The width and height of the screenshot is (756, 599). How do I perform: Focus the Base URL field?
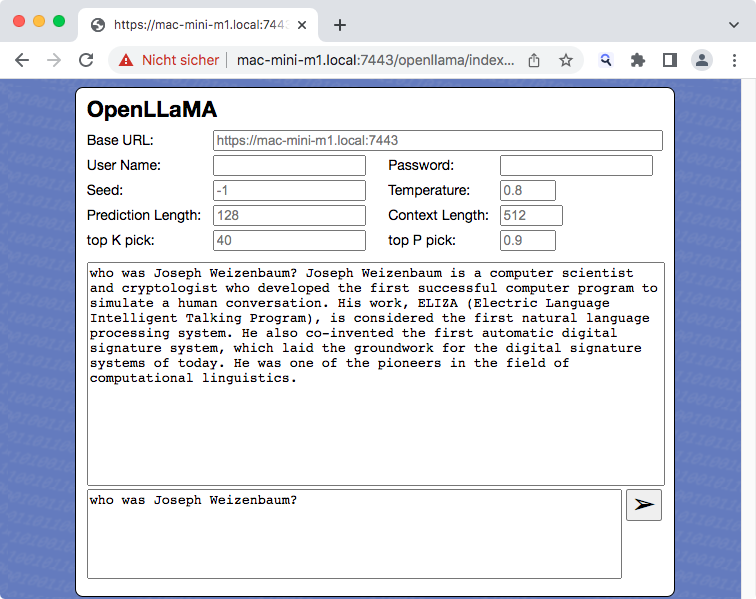438,140
